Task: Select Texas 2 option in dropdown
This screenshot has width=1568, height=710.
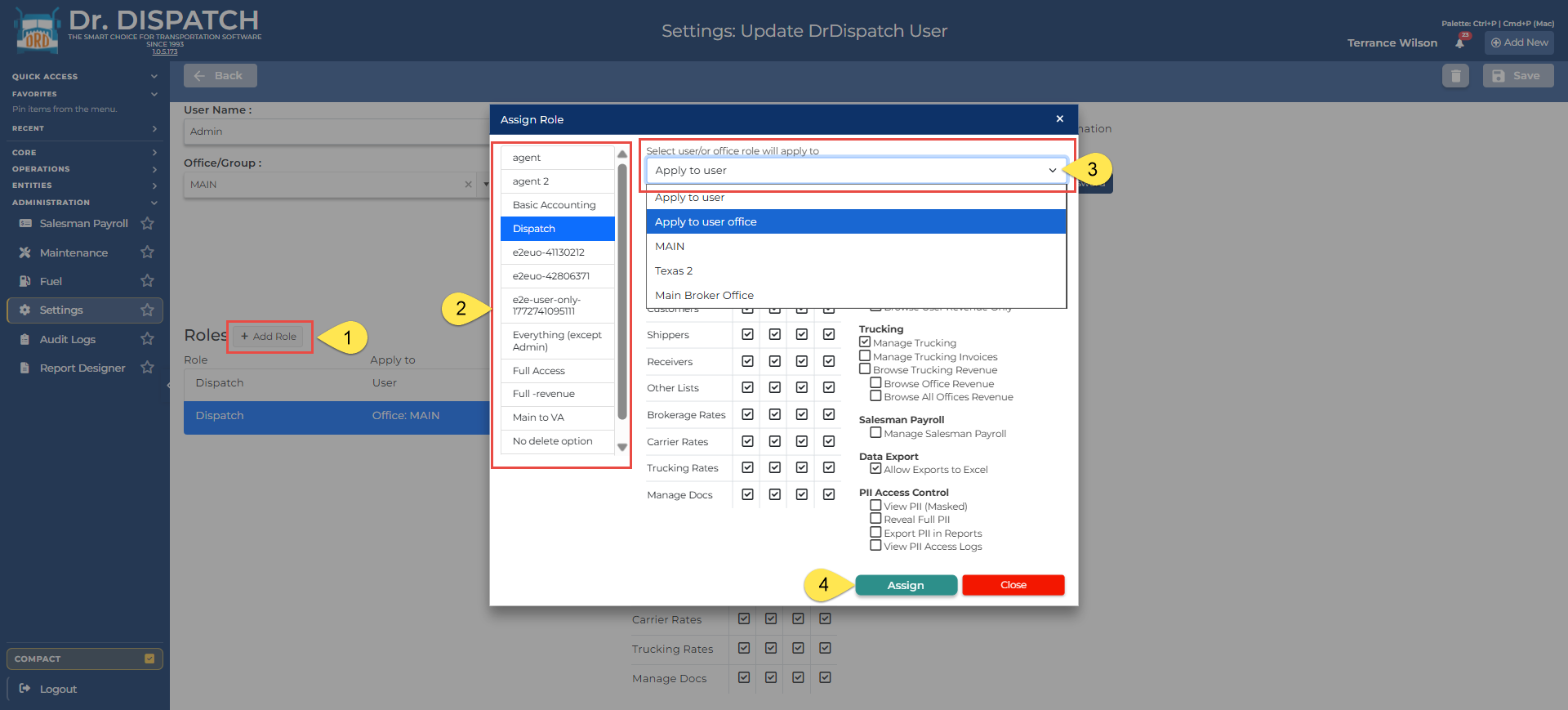Action: tap(856, 270)
